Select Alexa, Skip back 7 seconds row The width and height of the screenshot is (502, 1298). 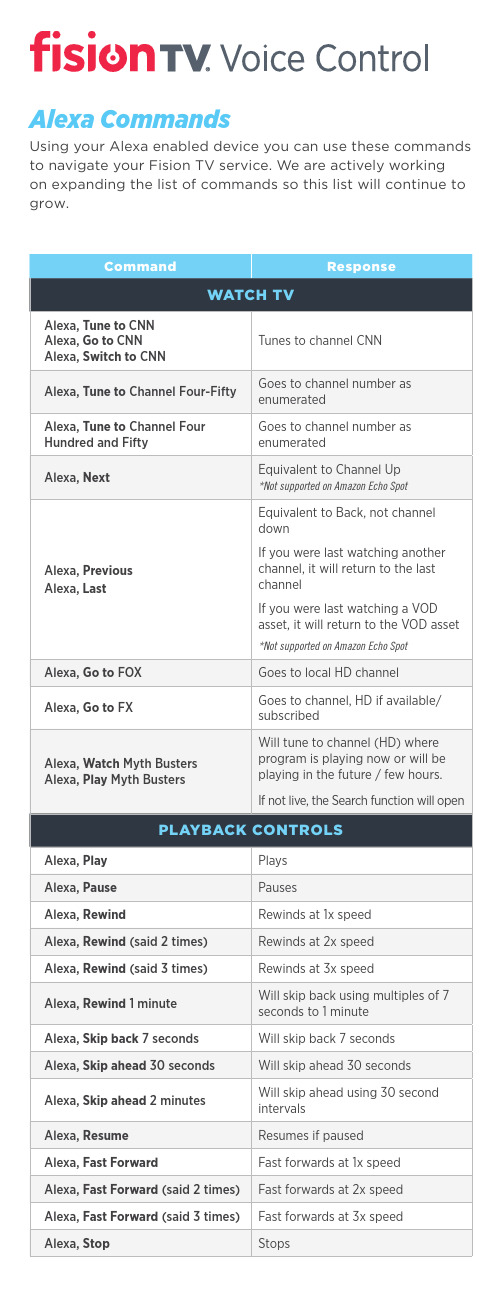coord(251,1038)
